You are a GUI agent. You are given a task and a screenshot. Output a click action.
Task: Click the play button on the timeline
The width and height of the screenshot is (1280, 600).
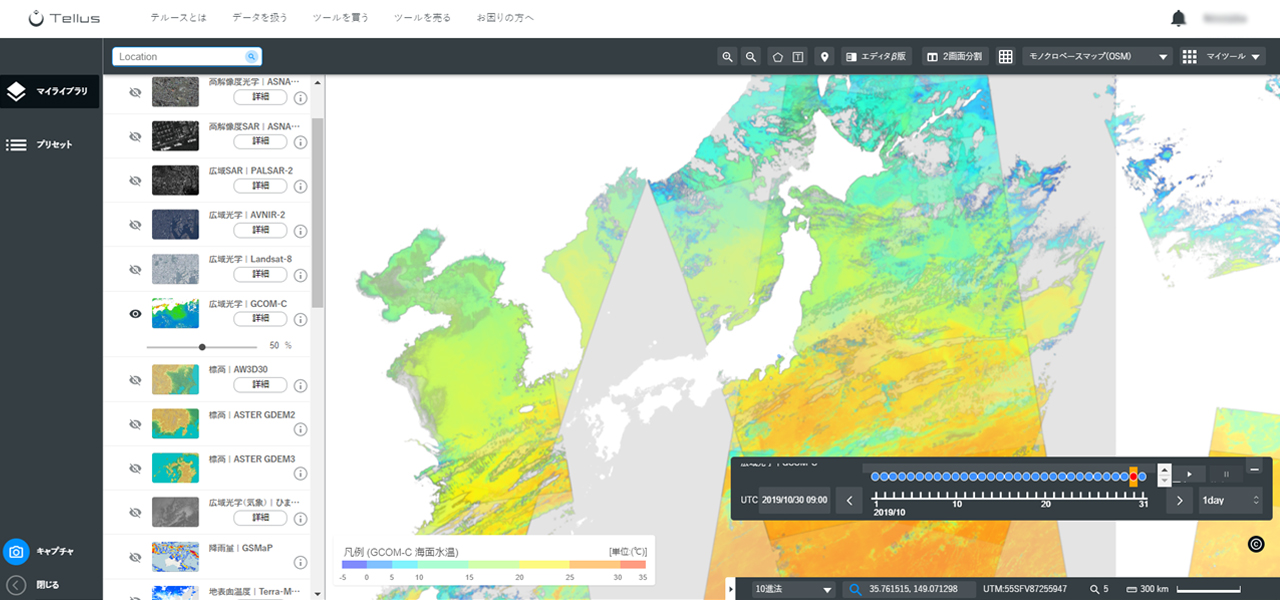(1189, 474)
